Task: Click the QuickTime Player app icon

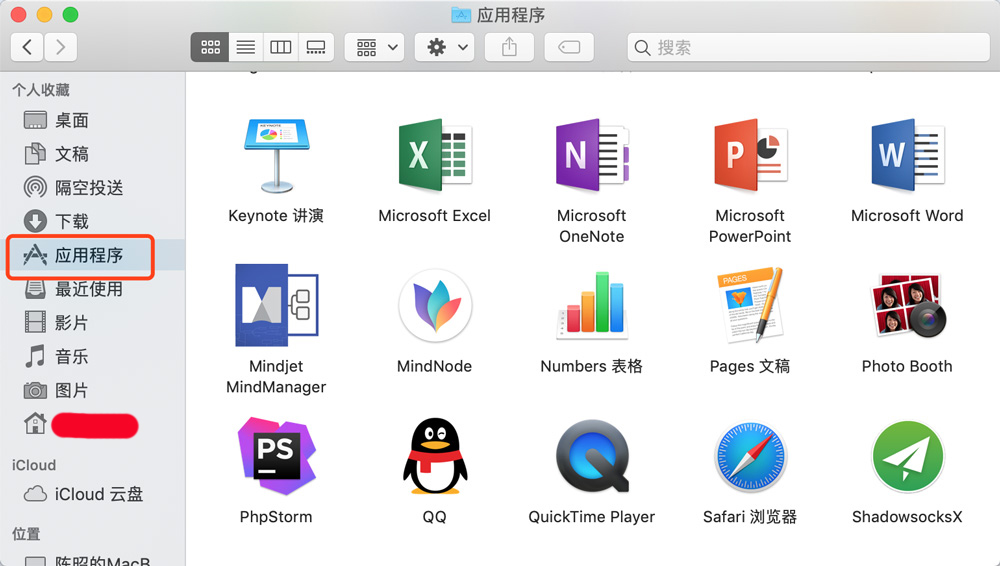Action: (x=592, y=456)
